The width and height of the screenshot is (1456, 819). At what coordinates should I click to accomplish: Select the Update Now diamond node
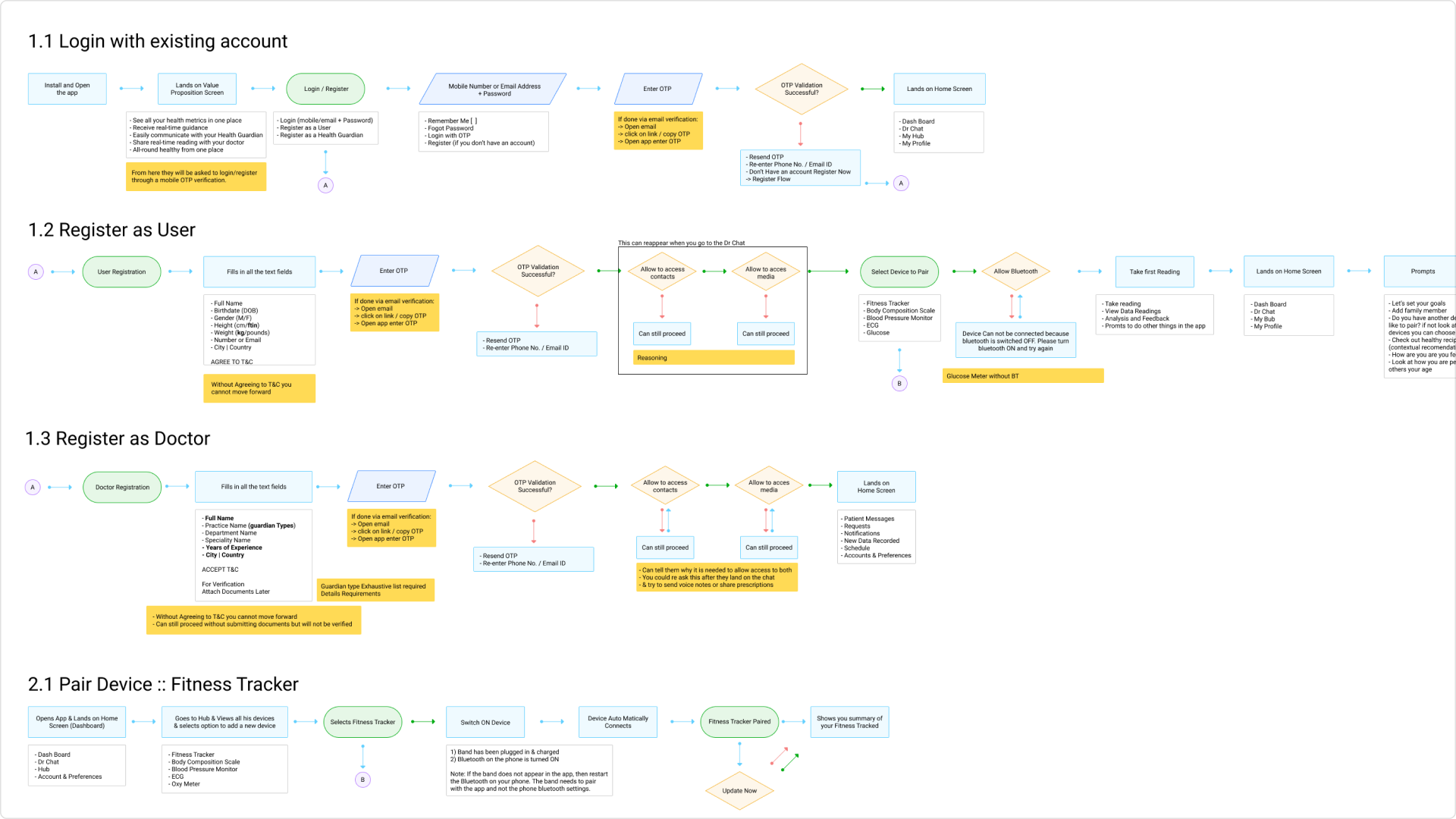coord(739,791)
